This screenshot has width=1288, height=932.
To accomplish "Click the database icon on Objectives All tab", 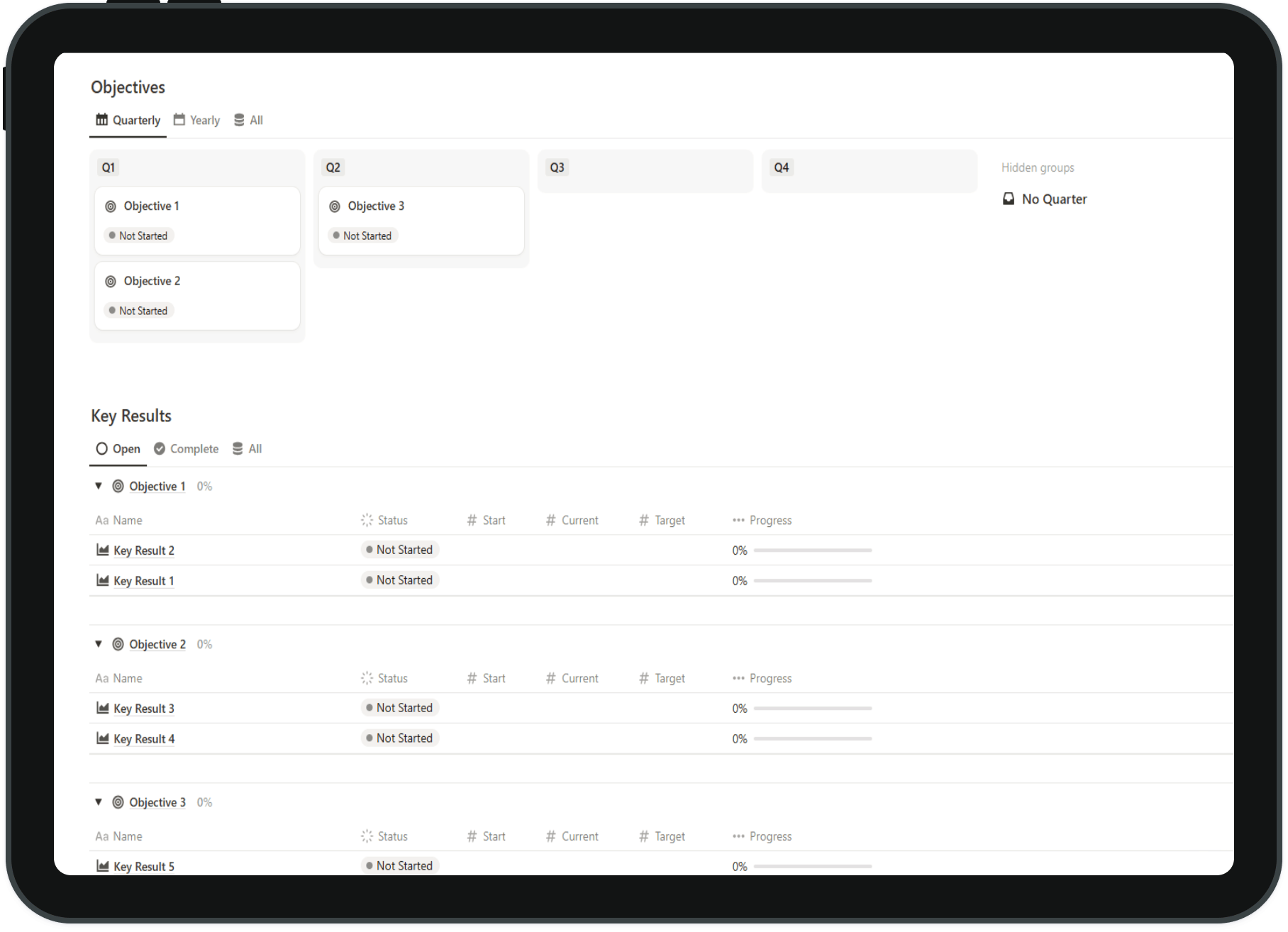I will [x=239, y=120].
